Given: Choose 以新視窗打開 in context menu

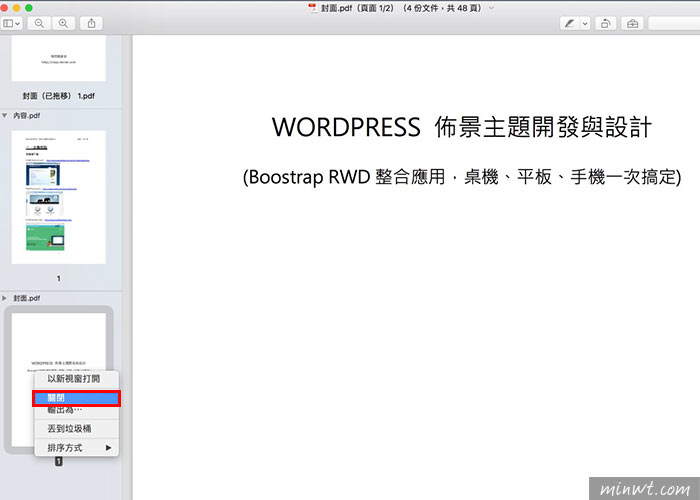Looking at the screenshot, I should [76, 379].
